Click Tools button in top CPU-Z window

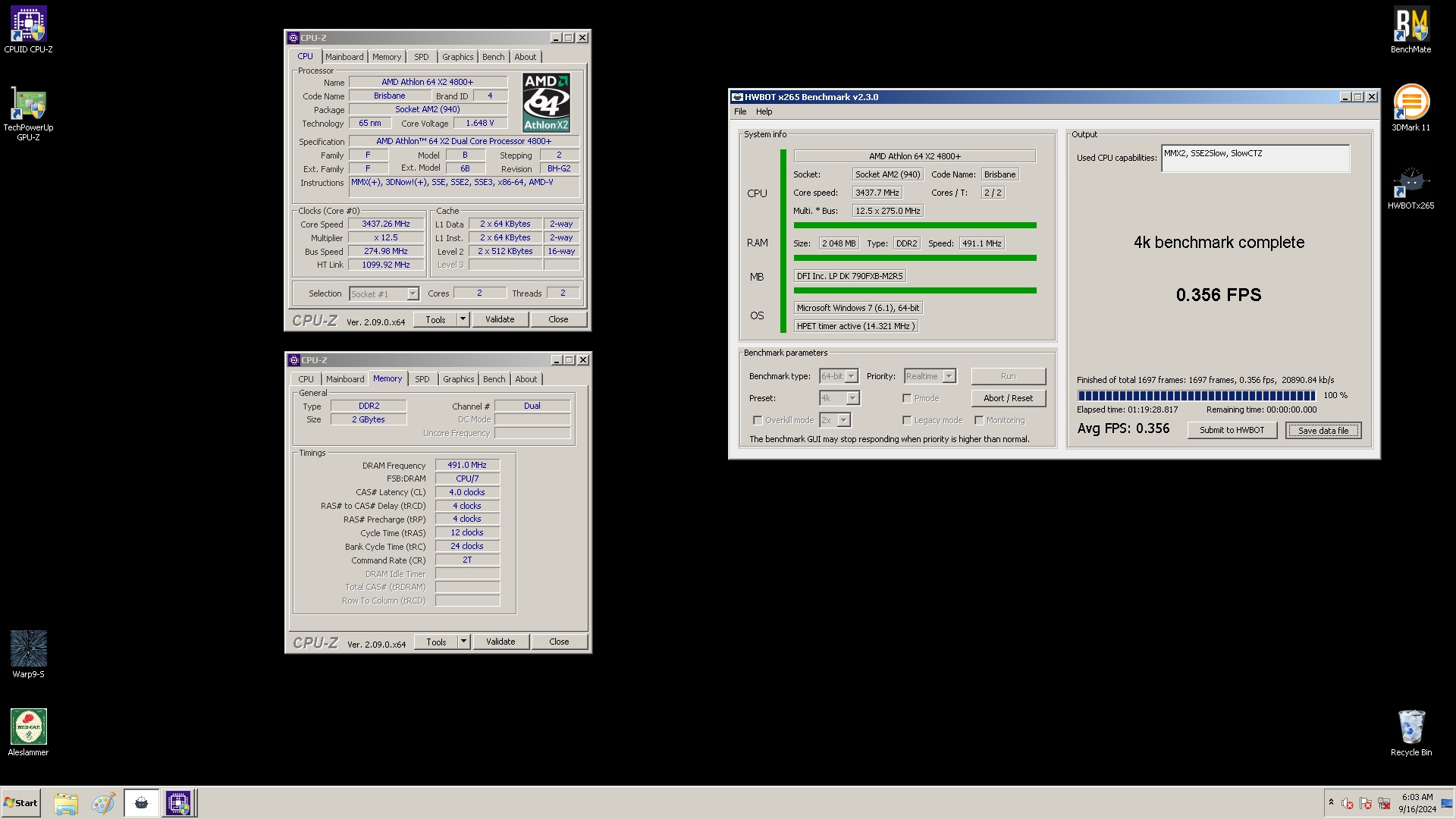click(435, 320)
